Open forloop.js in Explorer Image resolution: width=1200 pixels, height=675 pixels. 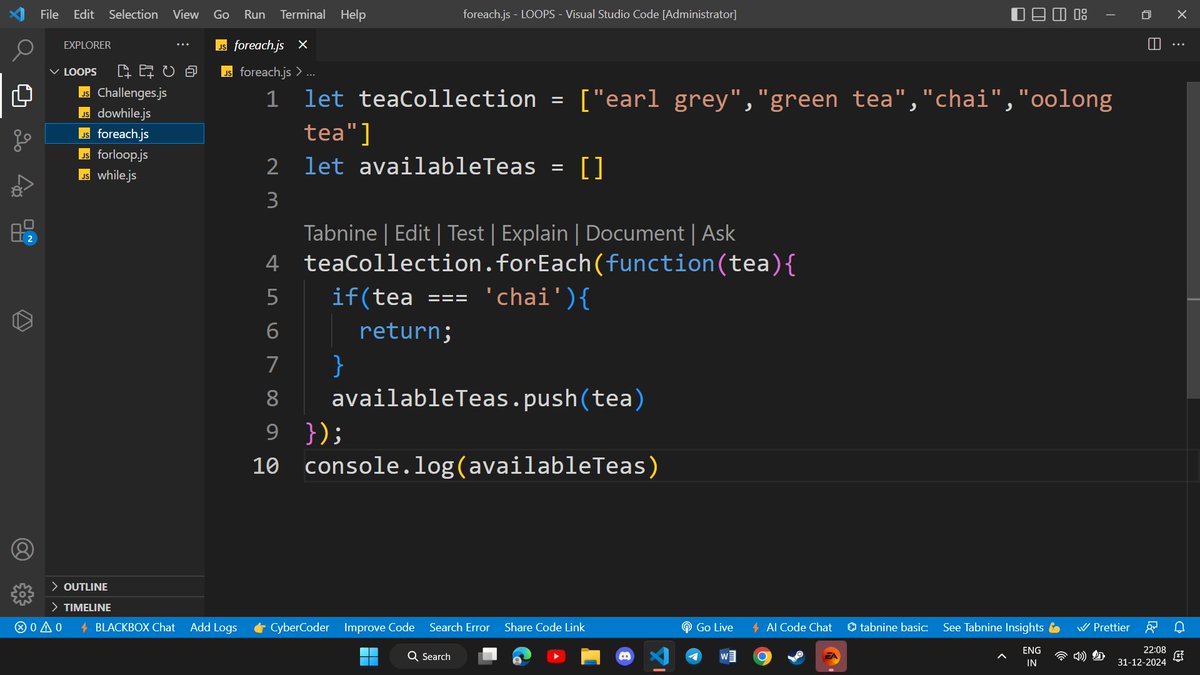click(x=125, y=154)
